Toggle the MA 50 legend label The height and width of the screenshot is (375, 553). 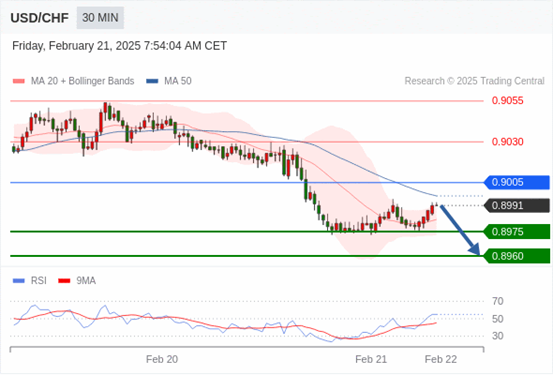point(178,81)
